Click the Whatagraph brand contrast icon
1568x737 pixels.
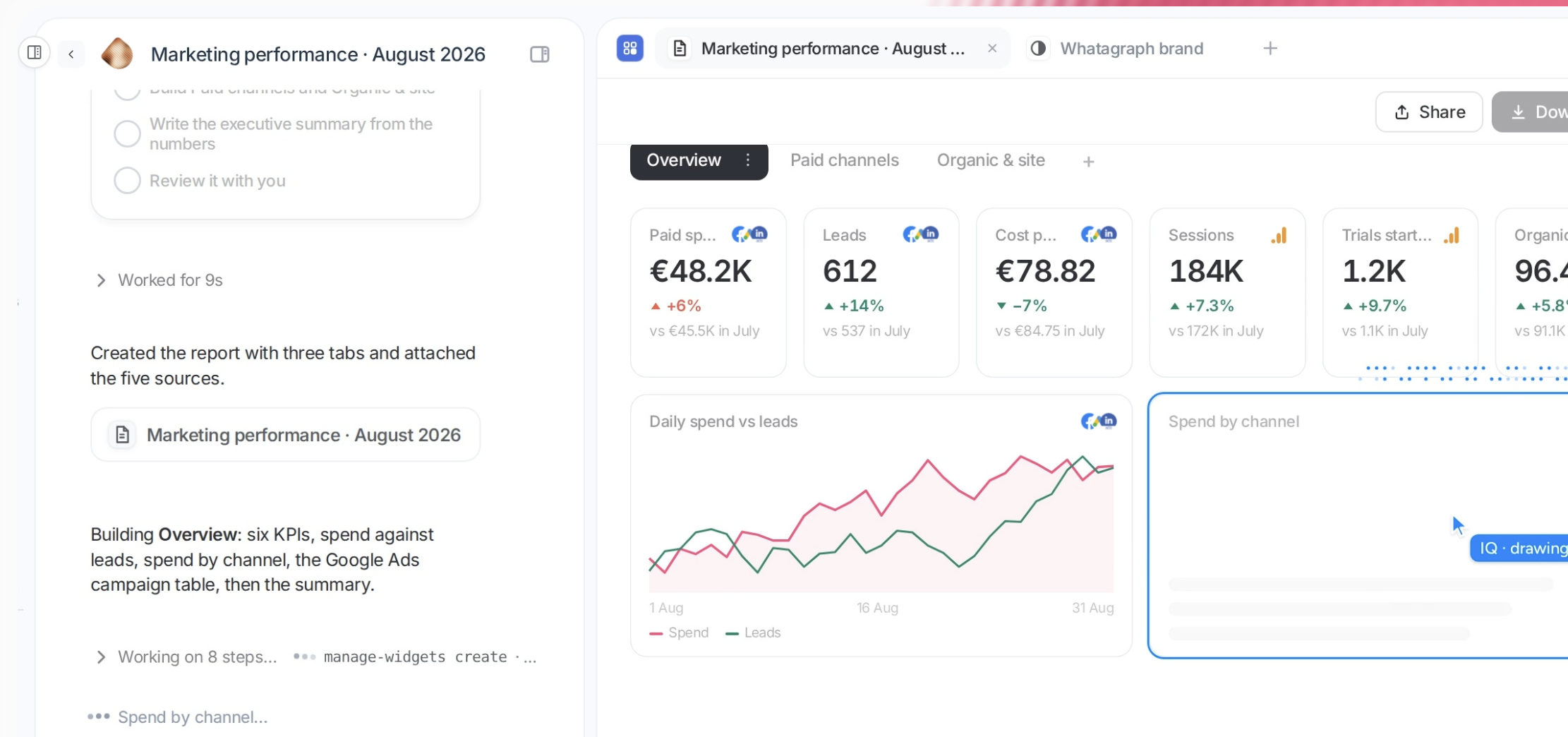point(1037,48)
